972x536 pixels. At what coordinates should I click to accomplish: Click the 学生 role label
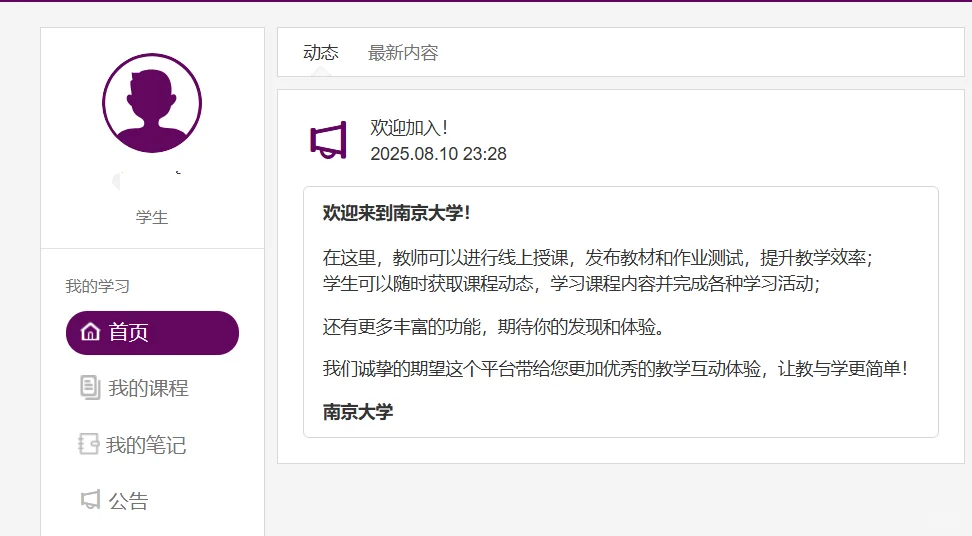pyautogui.click(x=152, y=217)
